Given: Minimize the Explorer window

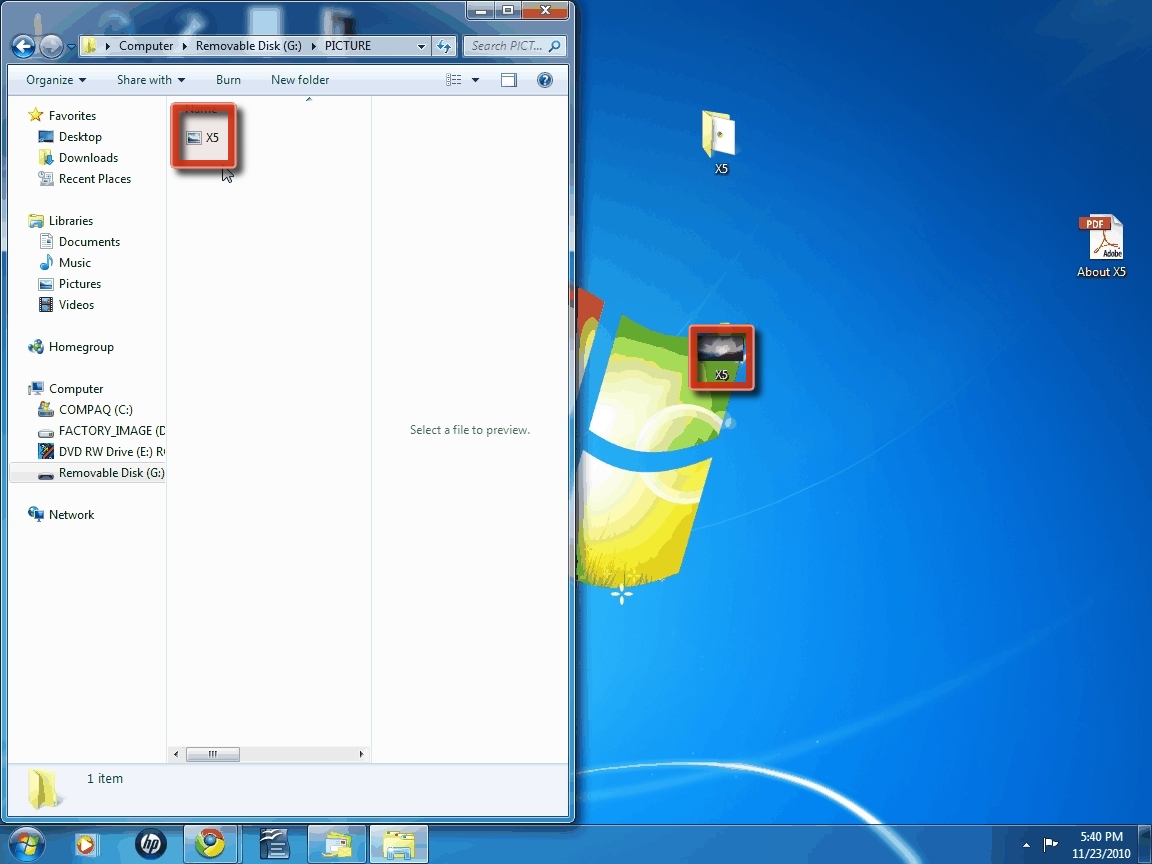Looking at the screenshot, I should click(480, 10).
